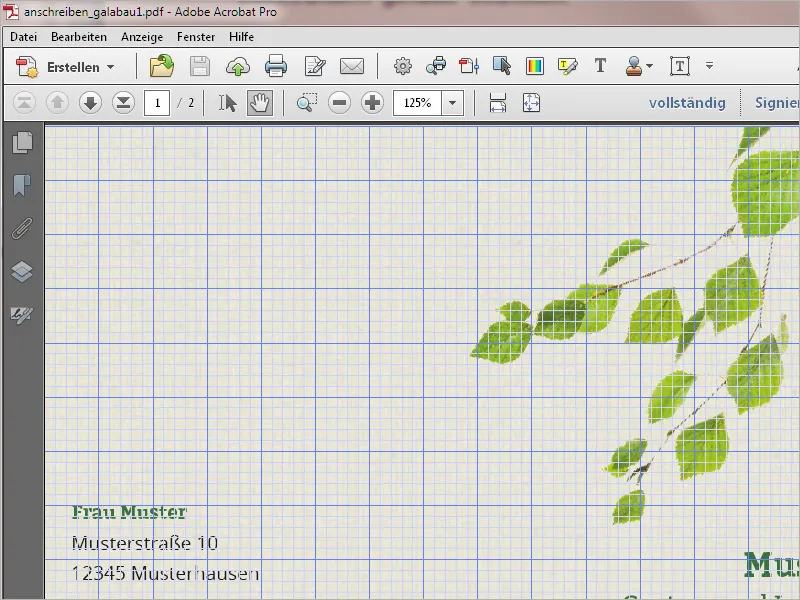Open the layers panel

point(22,271)
